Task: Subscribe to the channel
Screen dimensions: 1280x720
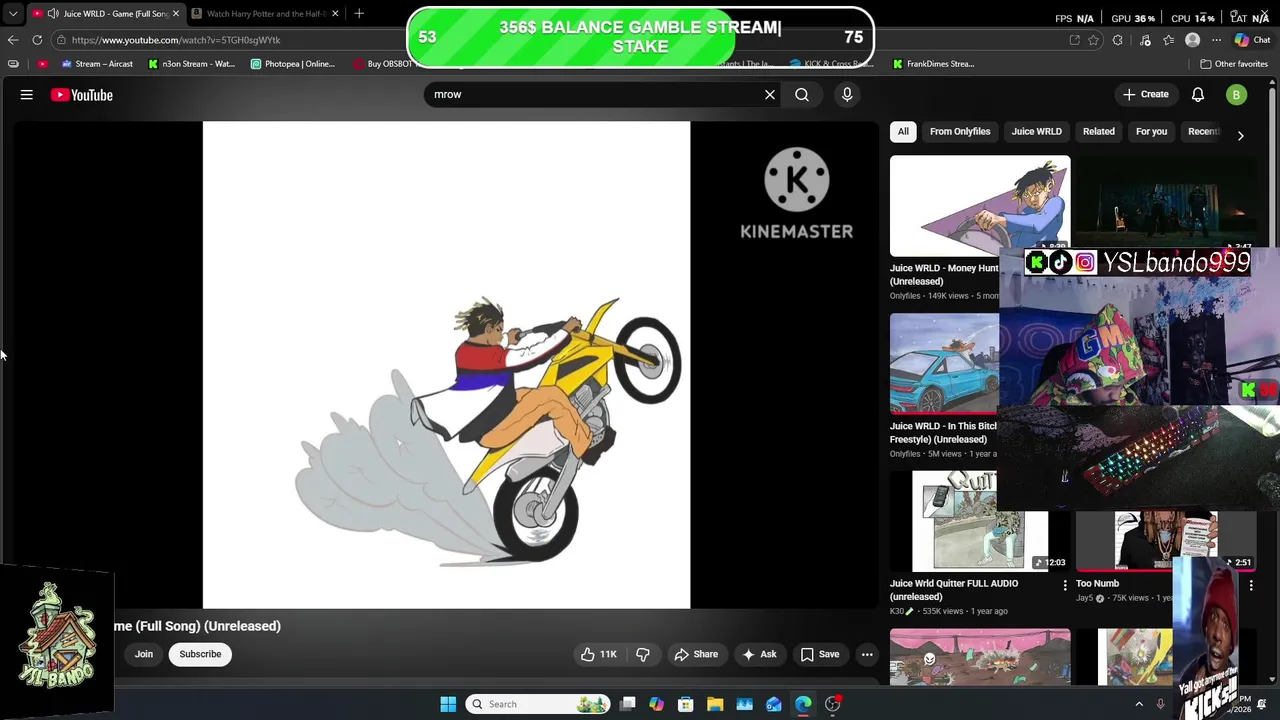Action: point(200,654)
